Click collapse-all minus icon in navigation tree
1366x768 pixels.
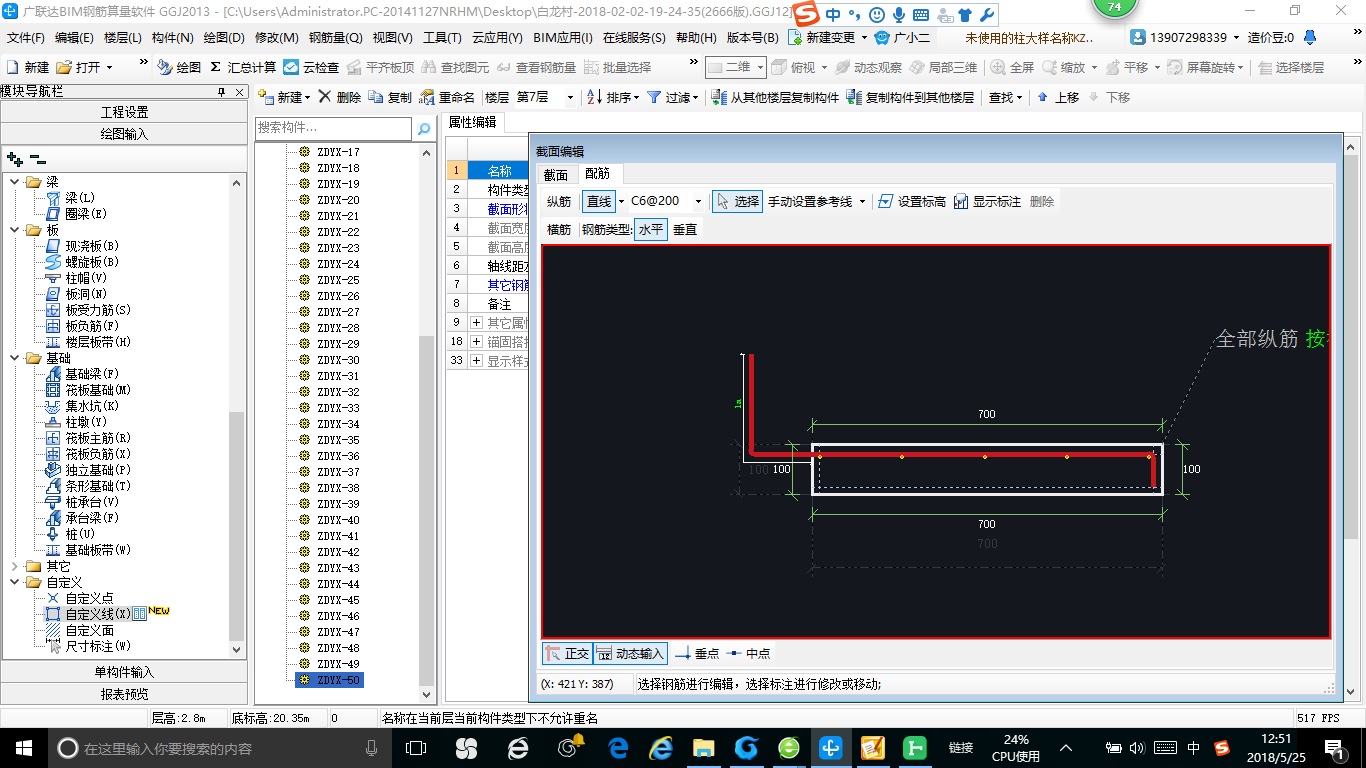coord(38,158)
